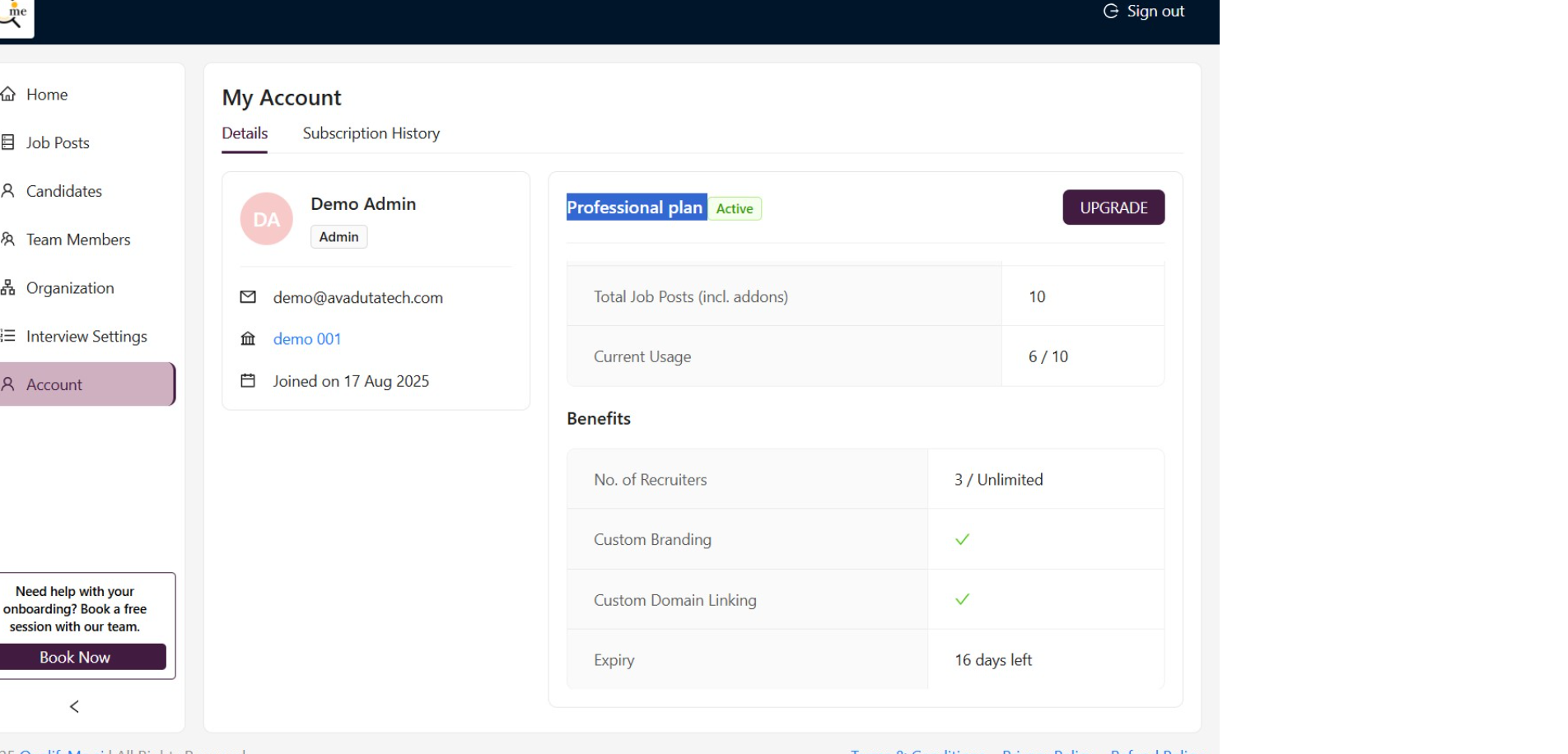Open the demo 001 organization link
Image resolution: width=1568 pixels, height=754 pixels.
coord(307,339)
